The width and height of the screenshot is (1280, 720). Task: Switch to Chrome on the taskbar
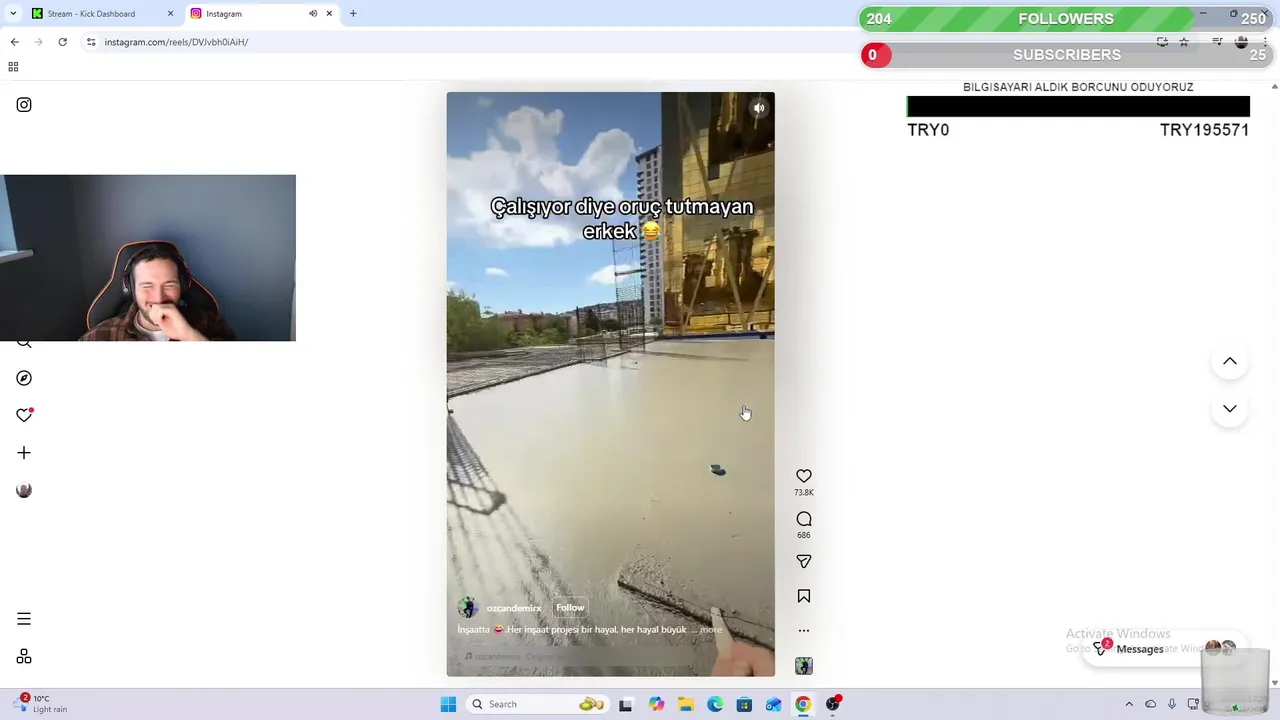[x=803, y=704]
